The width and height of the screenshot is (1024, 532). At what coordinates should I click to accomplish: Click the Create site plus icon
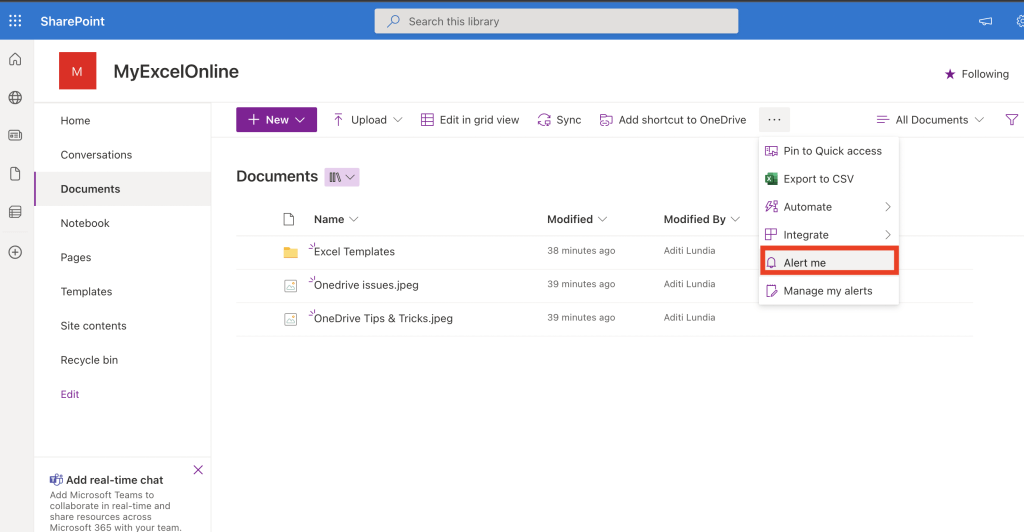click(x=15, y=252)
